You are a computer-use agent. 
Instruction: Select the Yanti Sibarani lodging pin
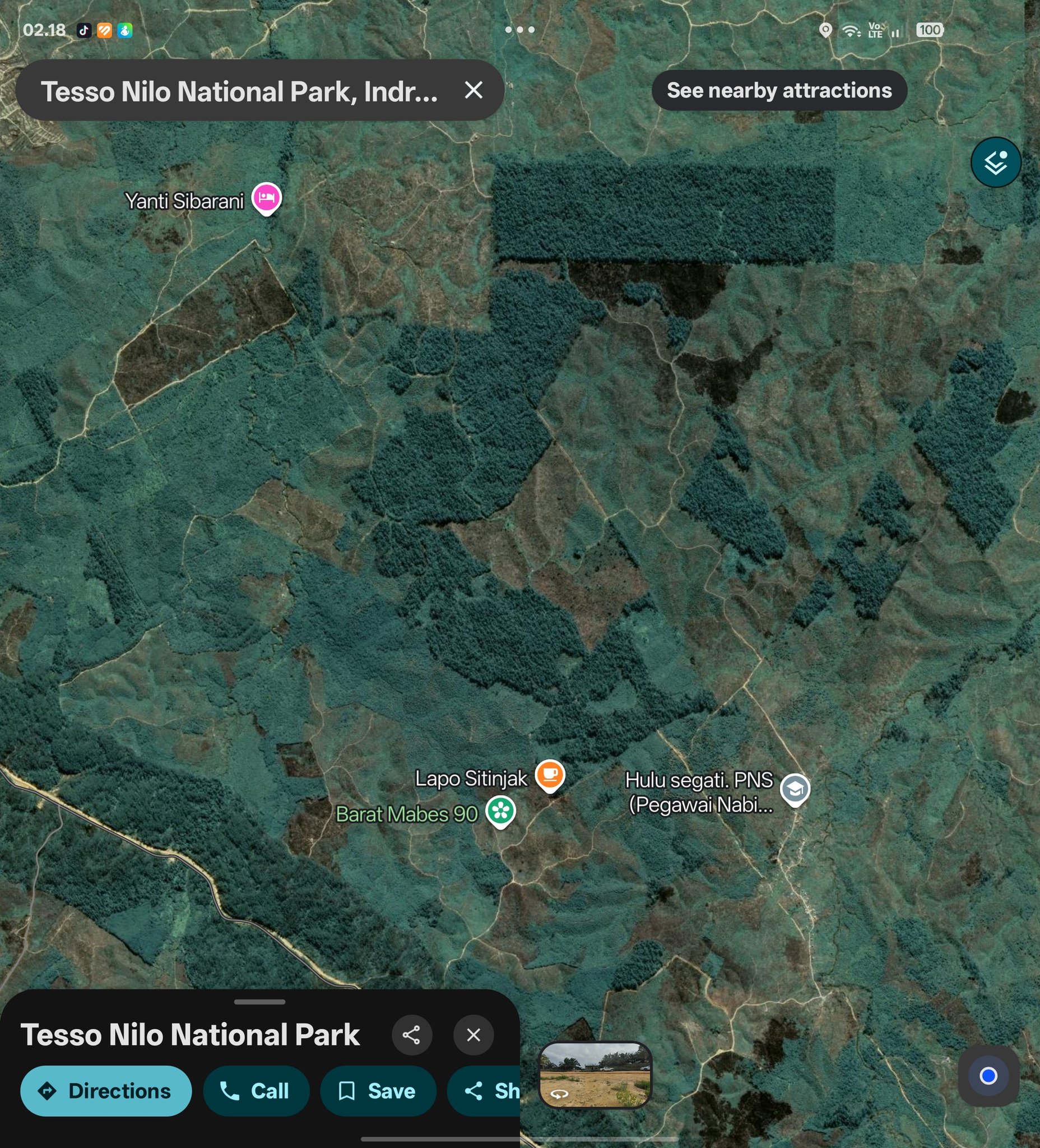(x=266, y=199)
